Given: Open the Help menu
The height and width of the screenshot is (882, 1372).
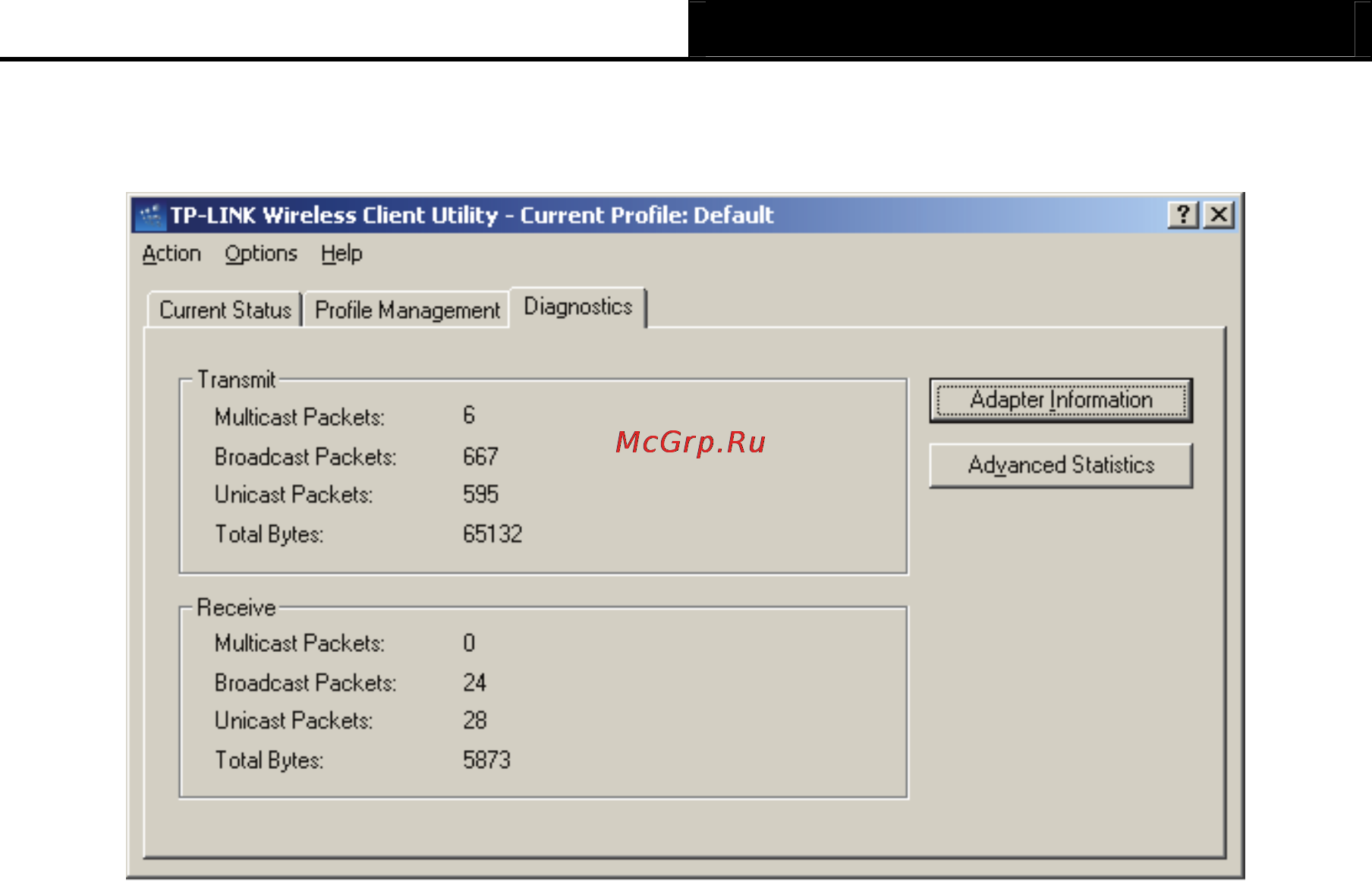Looking at the screenshot, I should click(x=341, y=254).
